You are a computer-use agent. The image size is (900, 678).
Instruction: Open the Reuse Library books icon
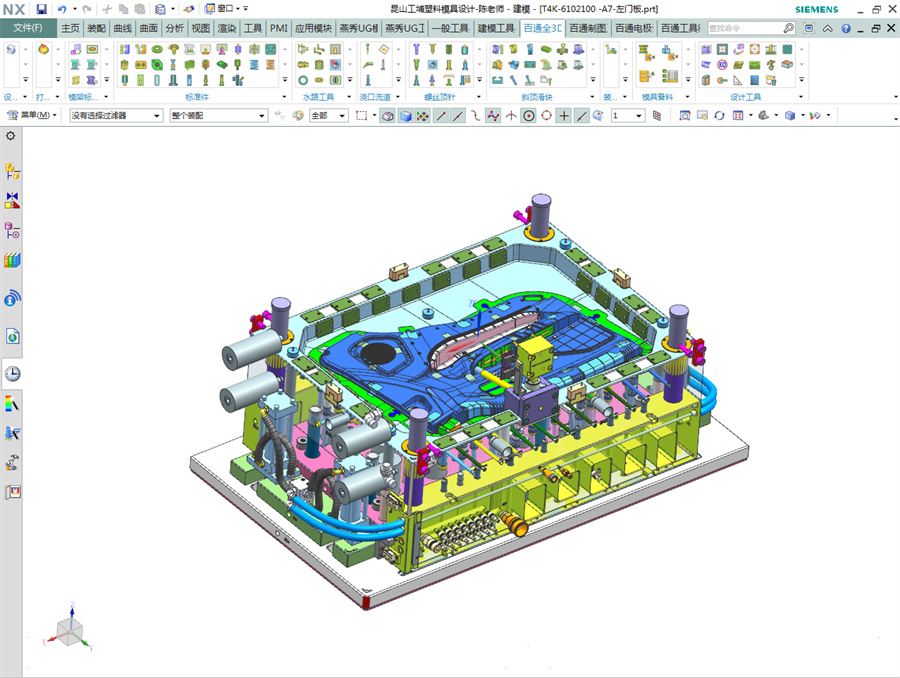click(x=12, y=261)
